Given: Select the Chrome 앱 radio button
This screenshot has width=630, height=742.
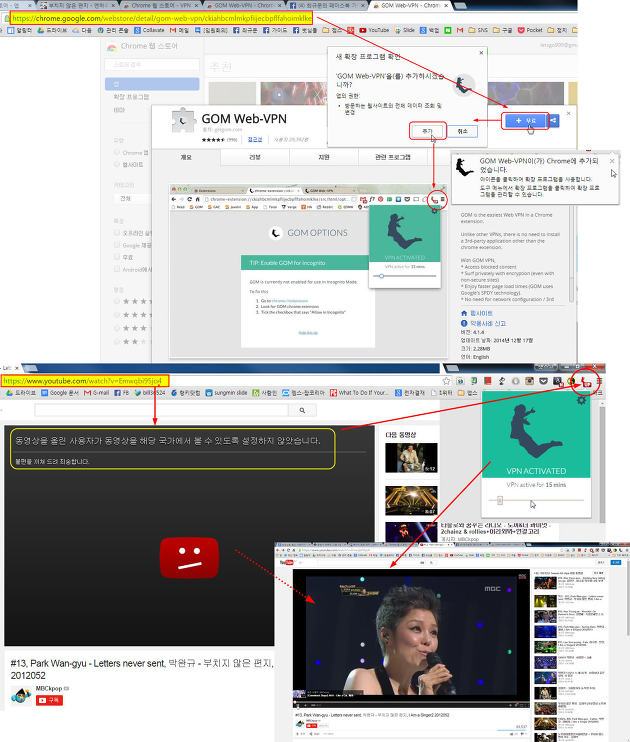Looking at the screenshot, I should coord(116,152).
